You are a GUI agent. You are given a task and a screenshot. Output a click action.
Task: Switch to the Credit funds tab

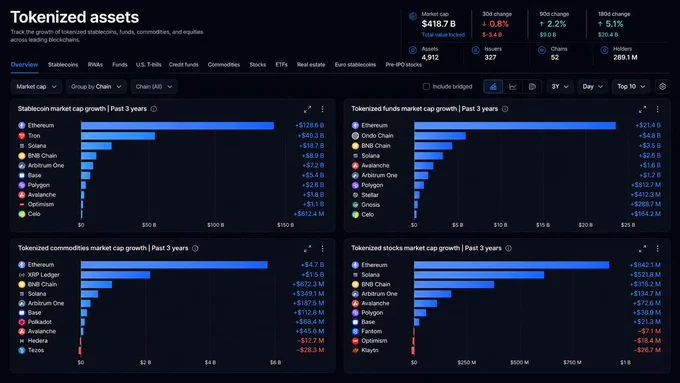(x=183, y=65)
